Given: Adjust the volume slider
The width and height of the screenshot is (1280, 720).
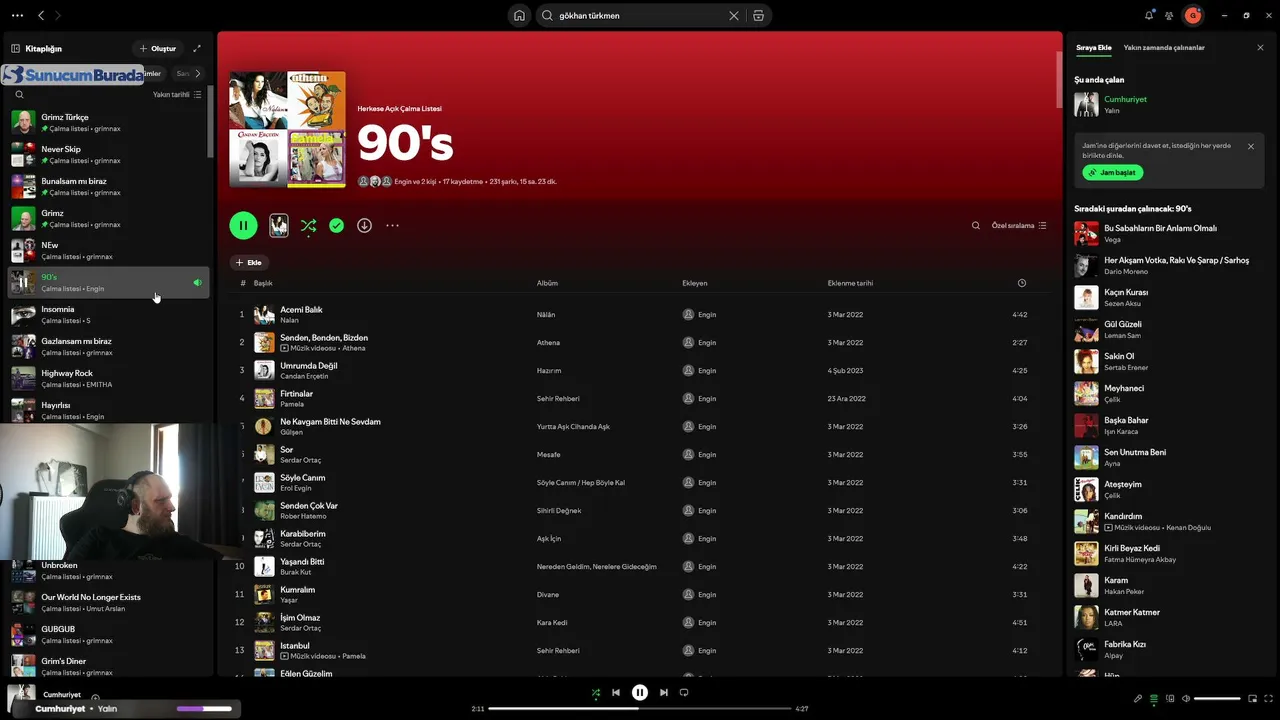Looking at the screenshot, I should 1217,698.
